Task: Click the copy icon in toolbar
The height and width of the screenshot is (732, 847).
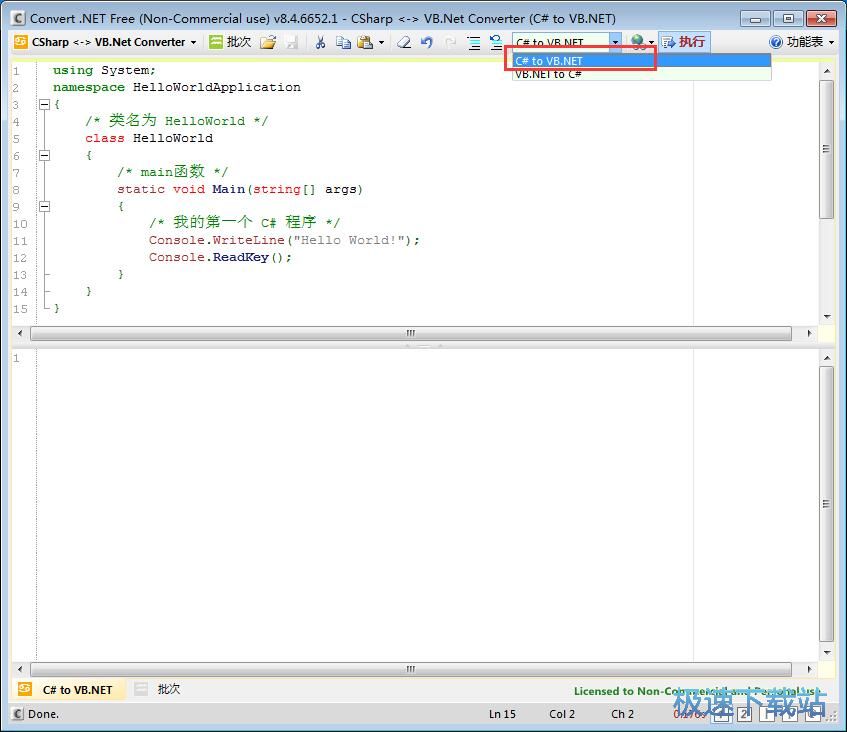Action: coord(343,42)
